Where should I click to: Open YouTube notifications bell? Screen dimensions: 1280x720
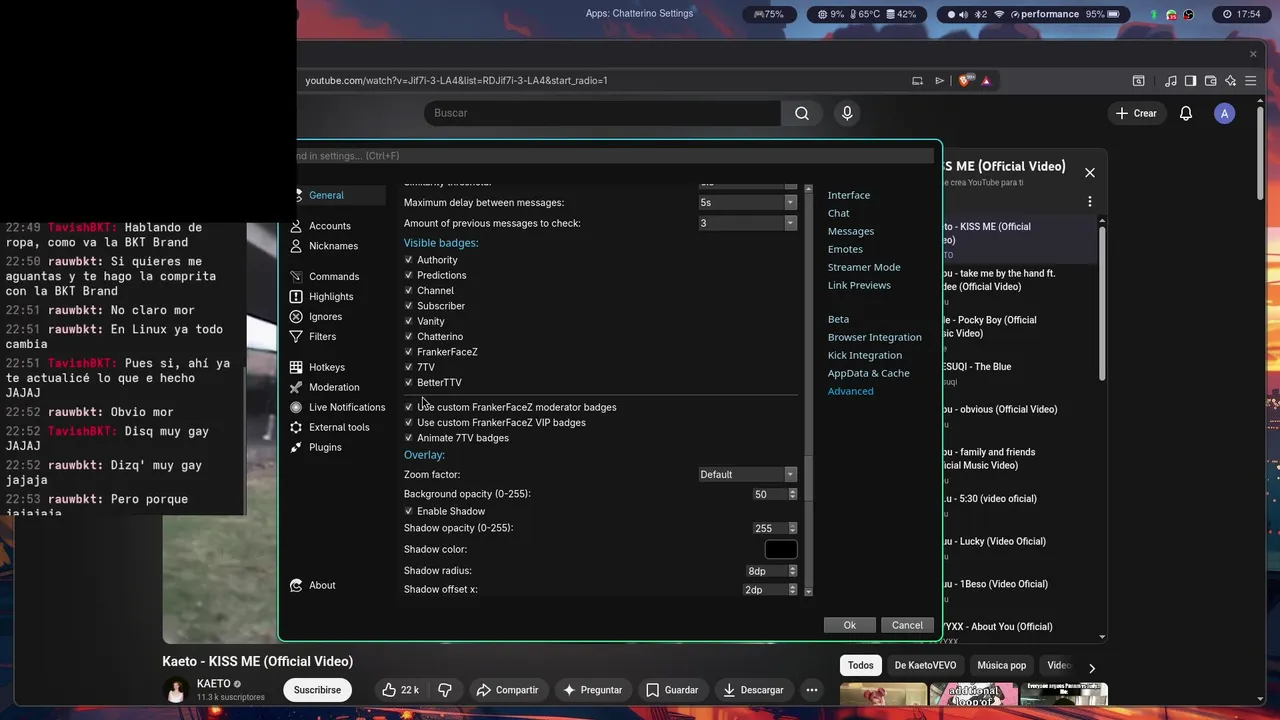pos(1186,114)
